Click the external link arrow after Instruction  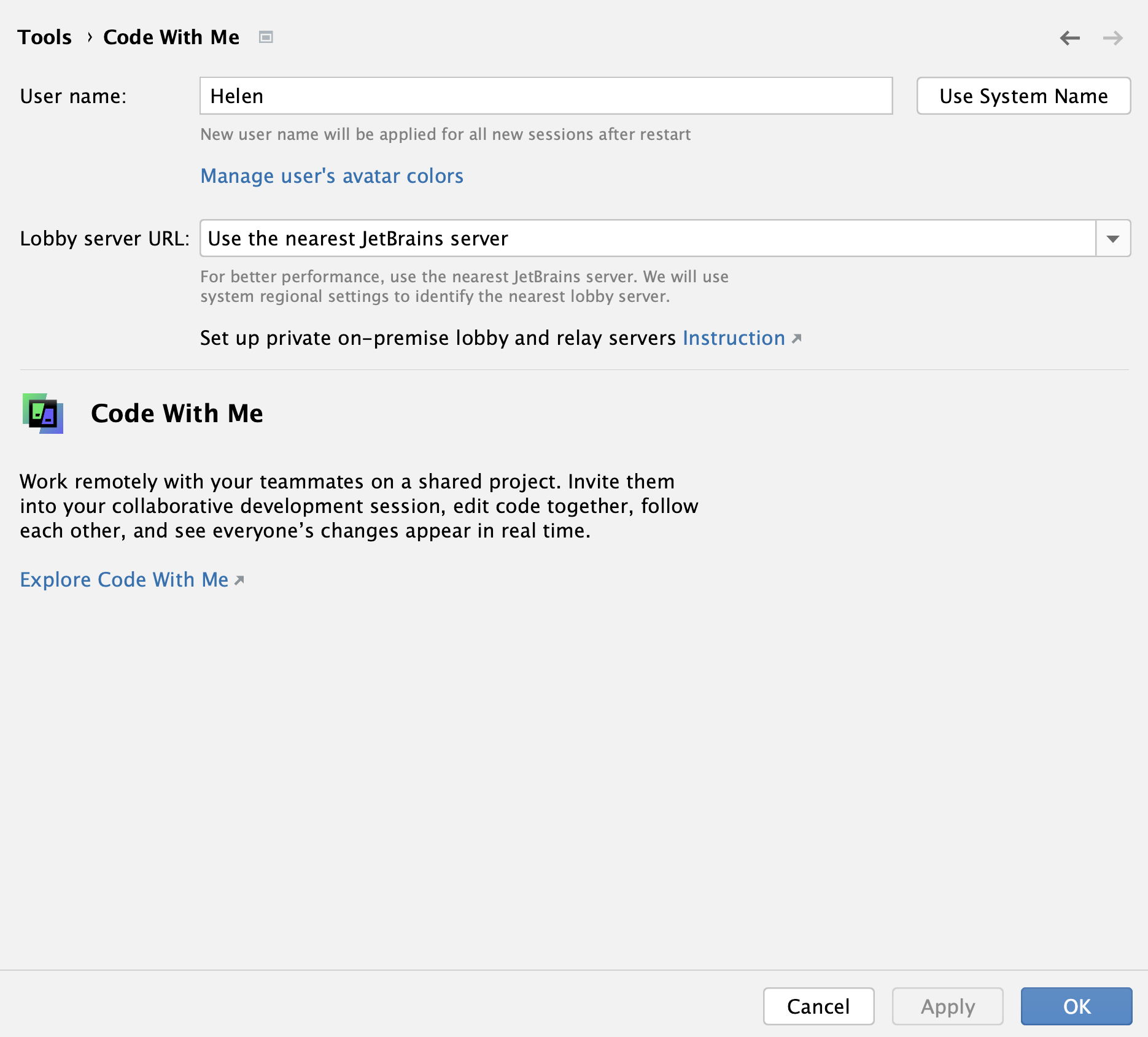pos(797,338)
